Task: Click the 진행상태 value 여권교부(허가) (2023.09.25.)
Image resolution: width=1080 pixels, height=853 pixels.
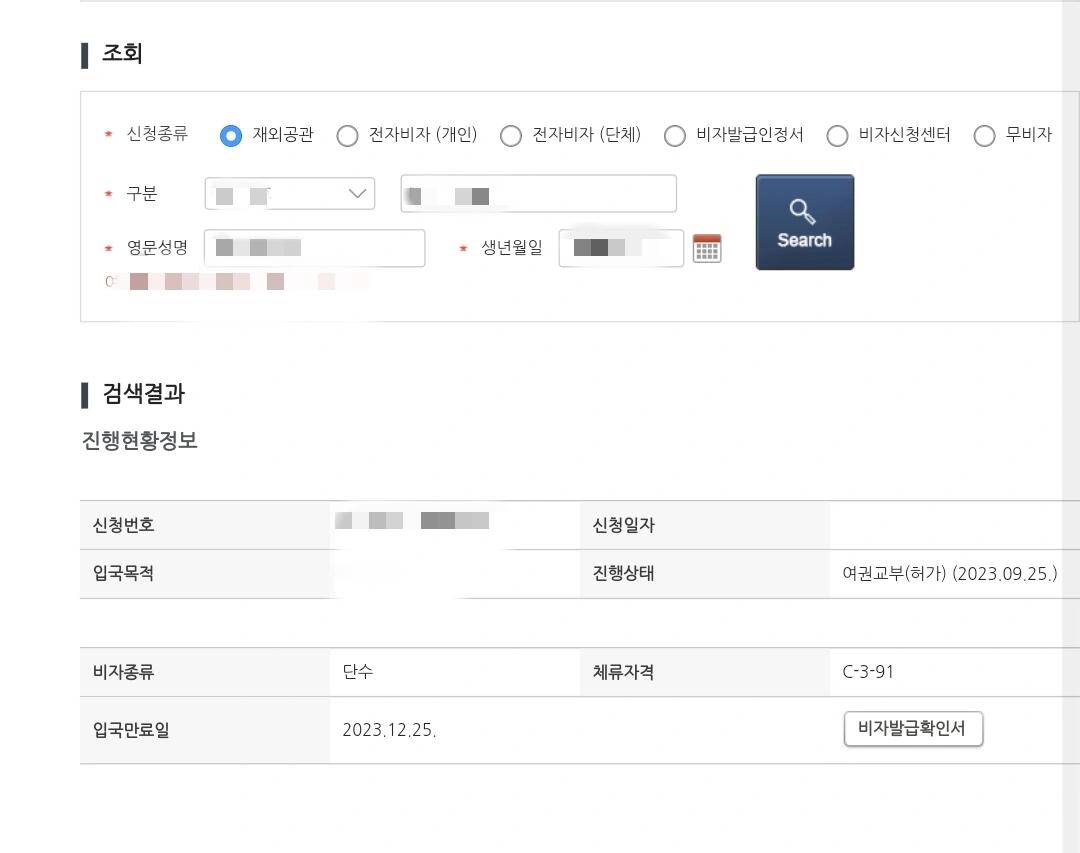Action: click(949, 574)
